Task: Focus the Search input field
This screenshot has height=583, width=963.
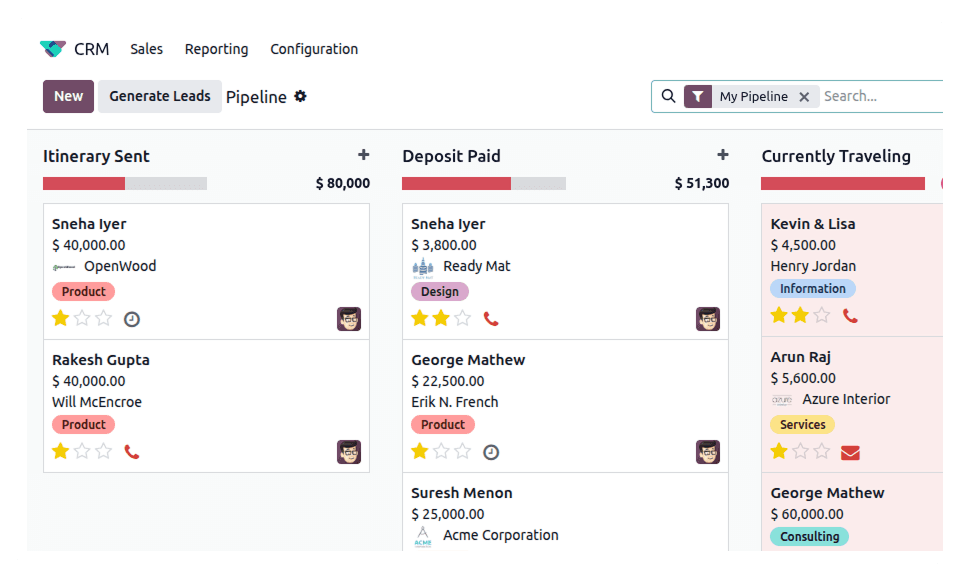Action: pos(883,96)
